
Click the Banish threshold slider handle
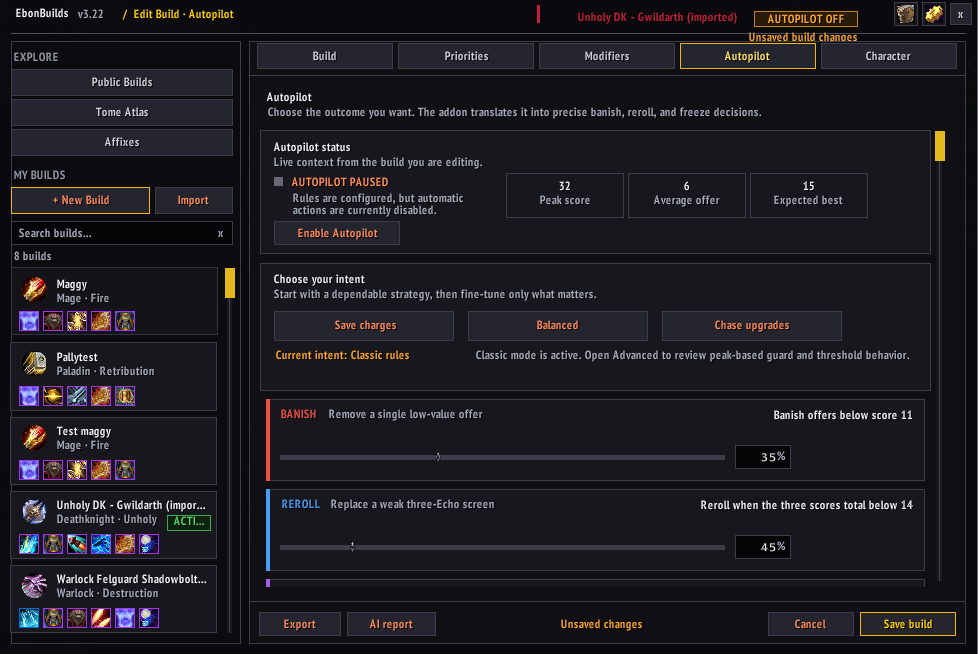pos(438,457)
